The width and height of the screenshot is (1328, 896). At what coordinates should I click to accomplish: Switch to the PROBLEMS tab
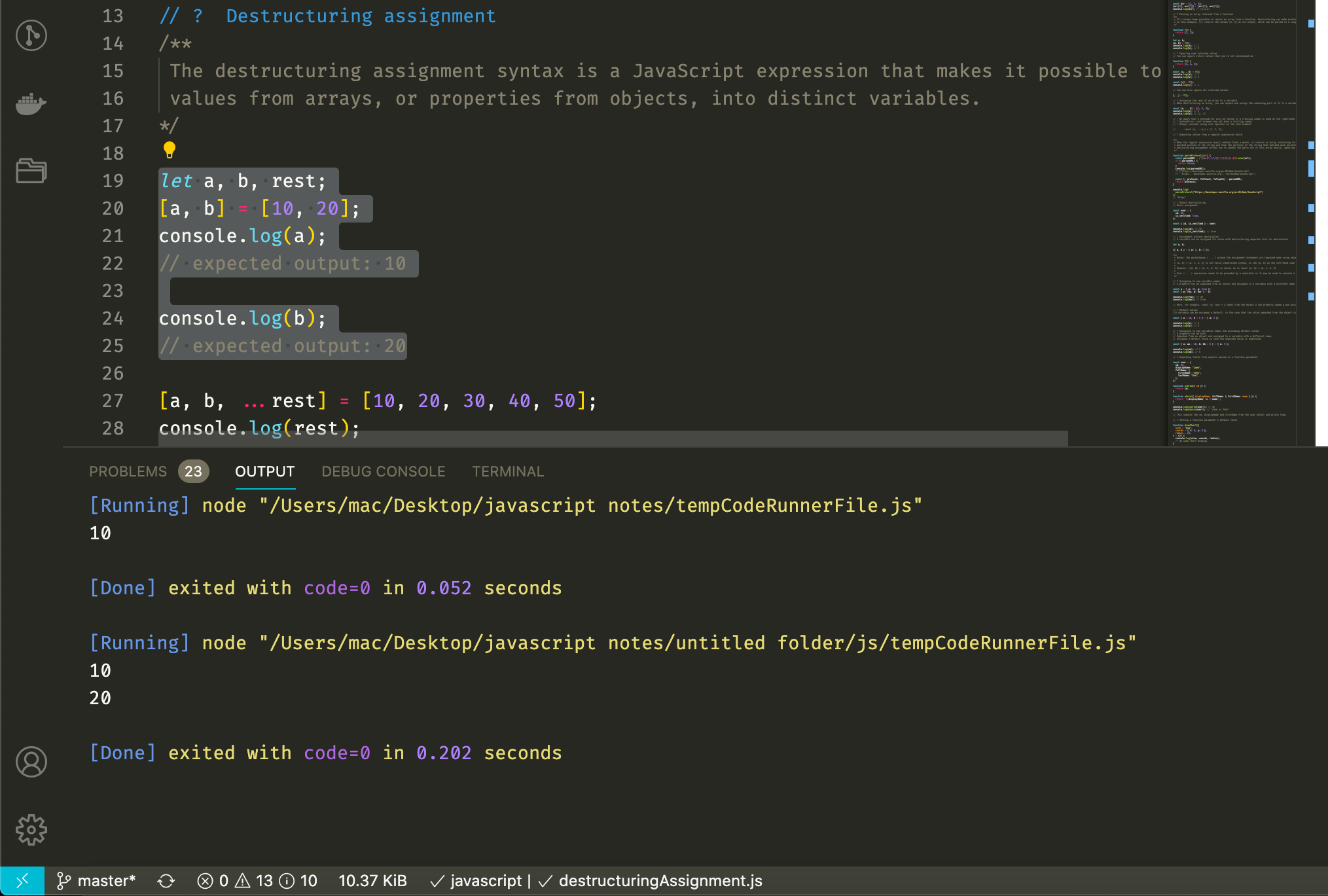click(128, 471)
